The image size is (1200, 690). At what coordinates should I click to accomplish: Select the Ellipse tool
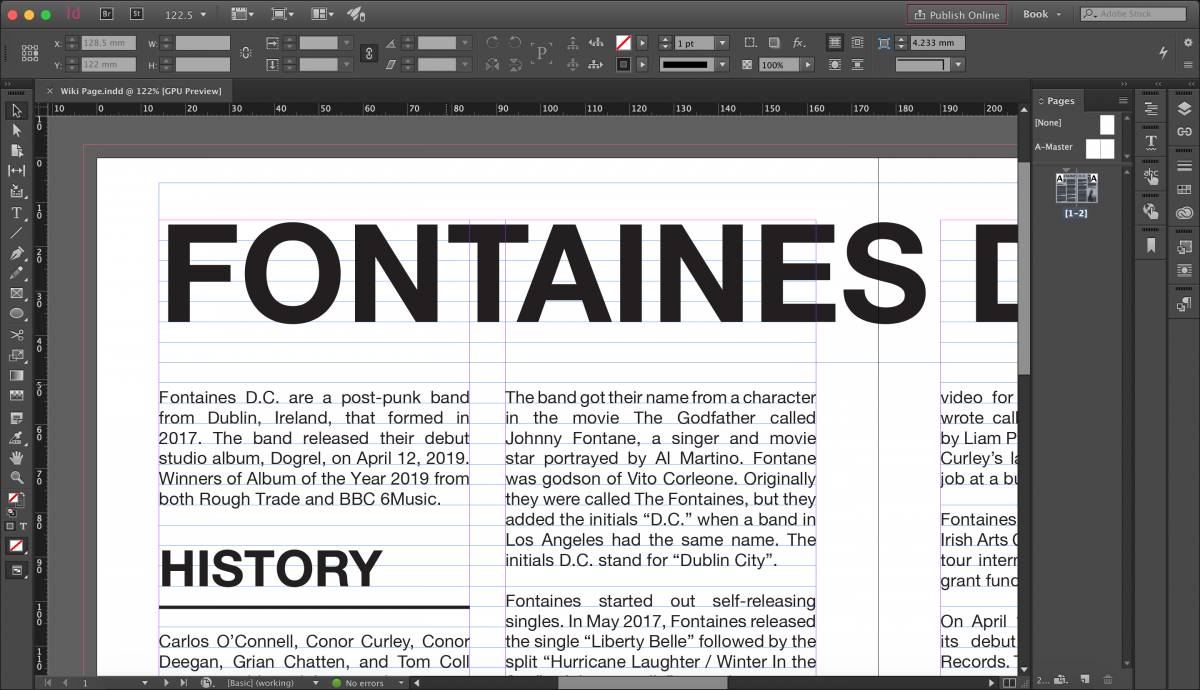tap(17, 314)
